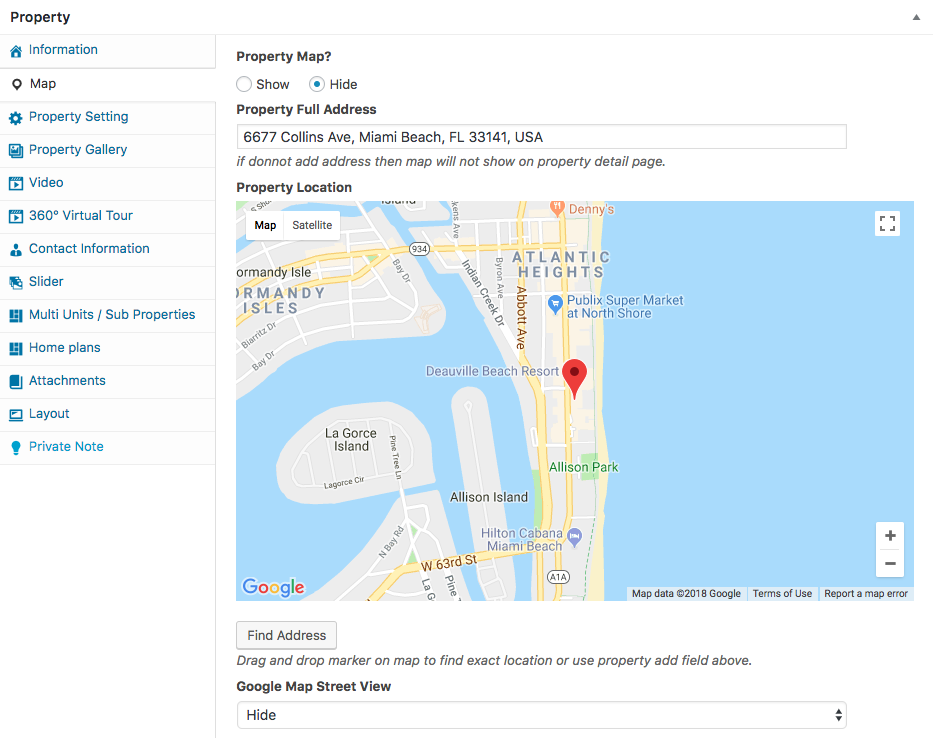Open the Attachments tab
Screen dimensions: 933x738
click(x=108, y=381)
